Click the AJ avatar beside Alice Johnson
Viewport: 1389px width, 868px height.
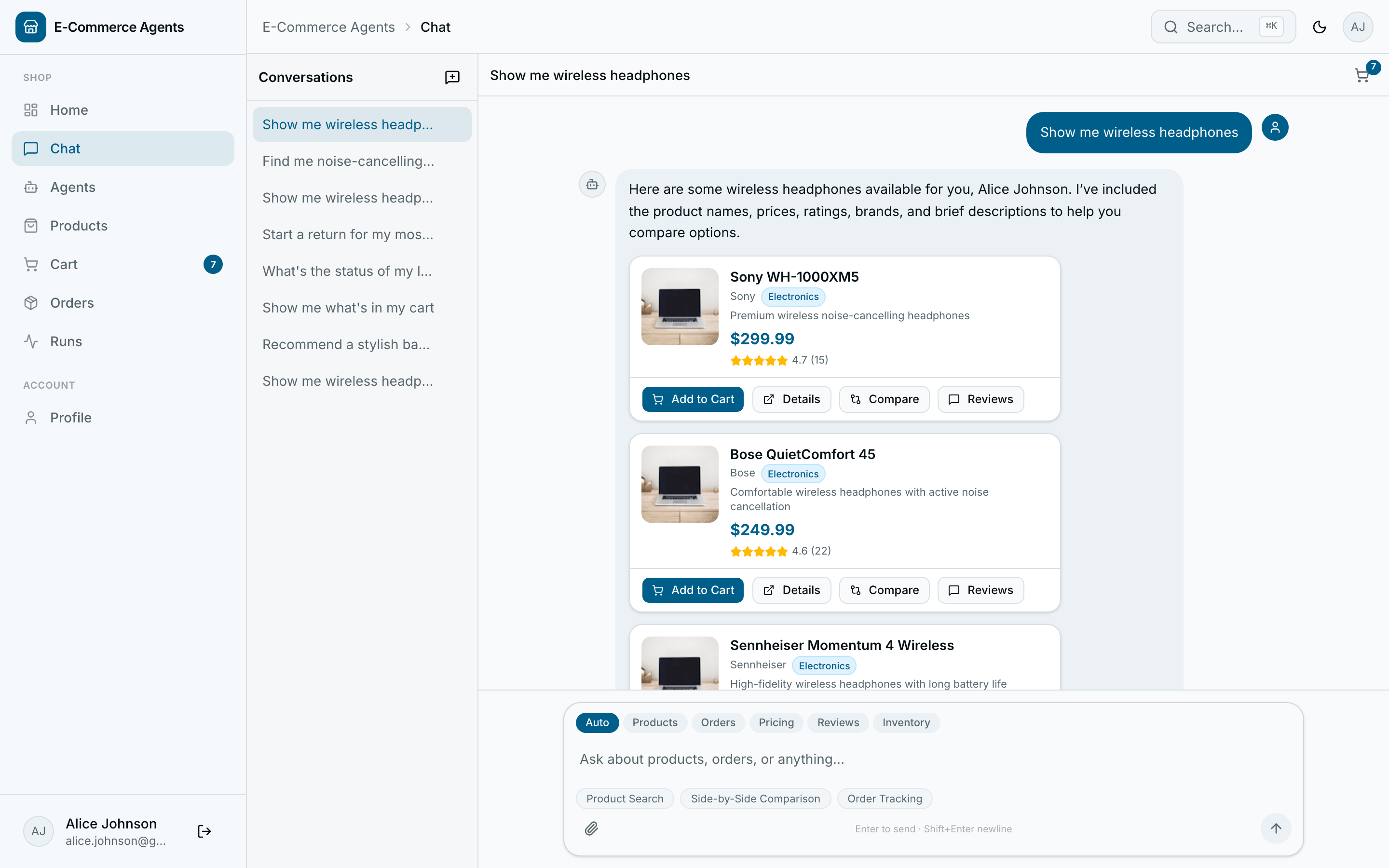point(39,831)
